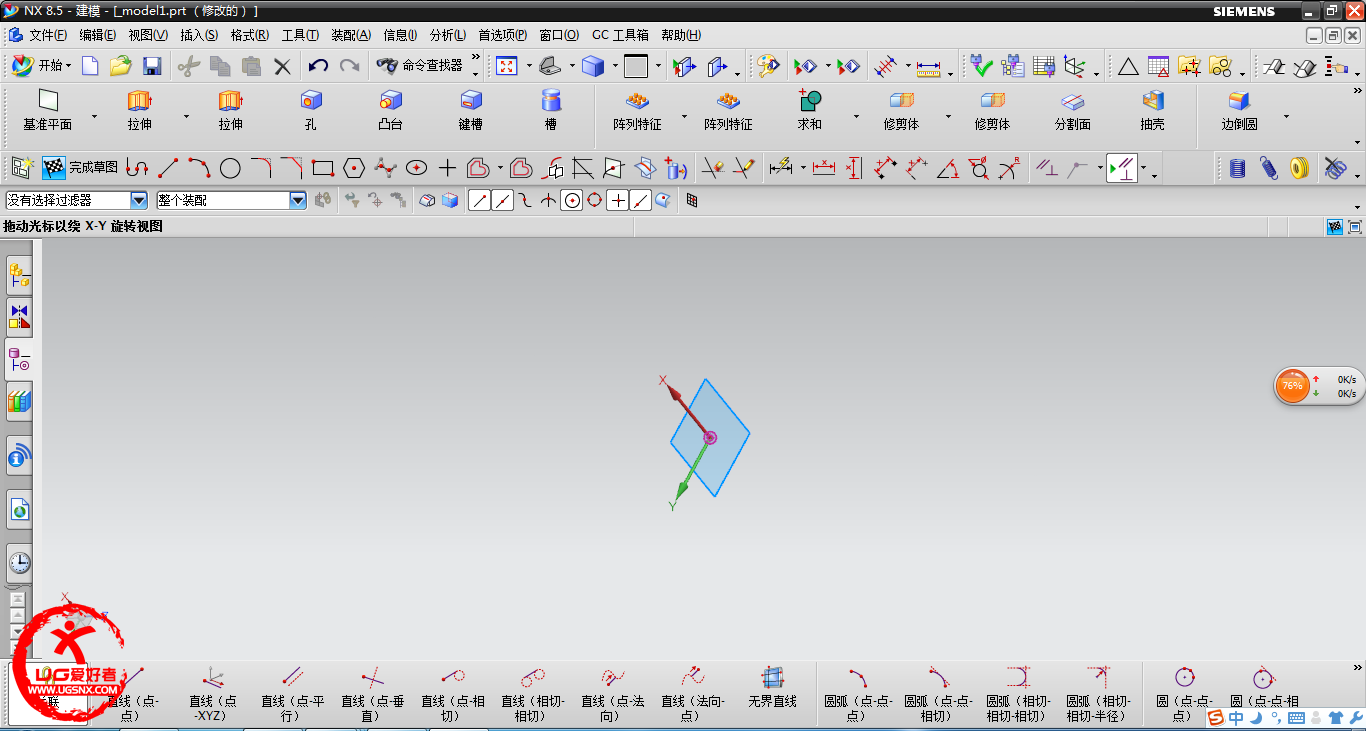Select the Ellipse sketch tool
Viewport: 1366px width, 731px height.
[416, 168]
